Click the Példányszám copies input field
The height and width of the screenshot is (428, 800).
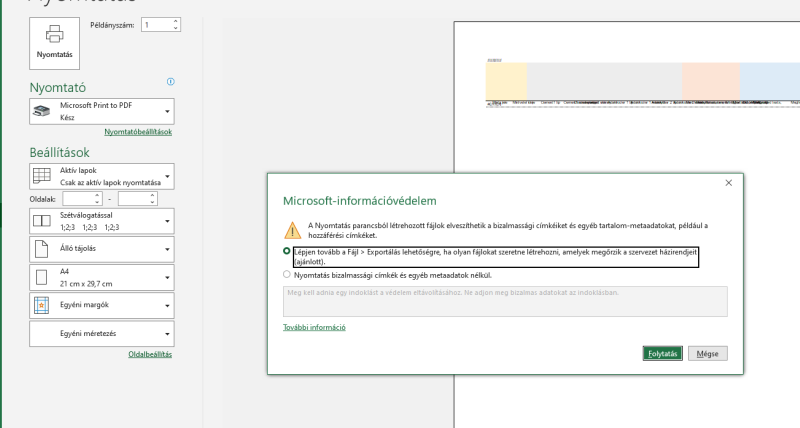(157, 24)
